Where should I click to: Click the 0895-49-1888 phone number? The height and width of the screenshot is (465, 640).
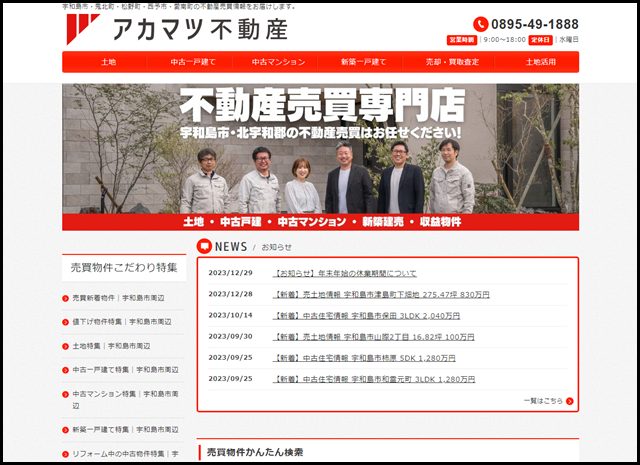click(x=534, y=24)
